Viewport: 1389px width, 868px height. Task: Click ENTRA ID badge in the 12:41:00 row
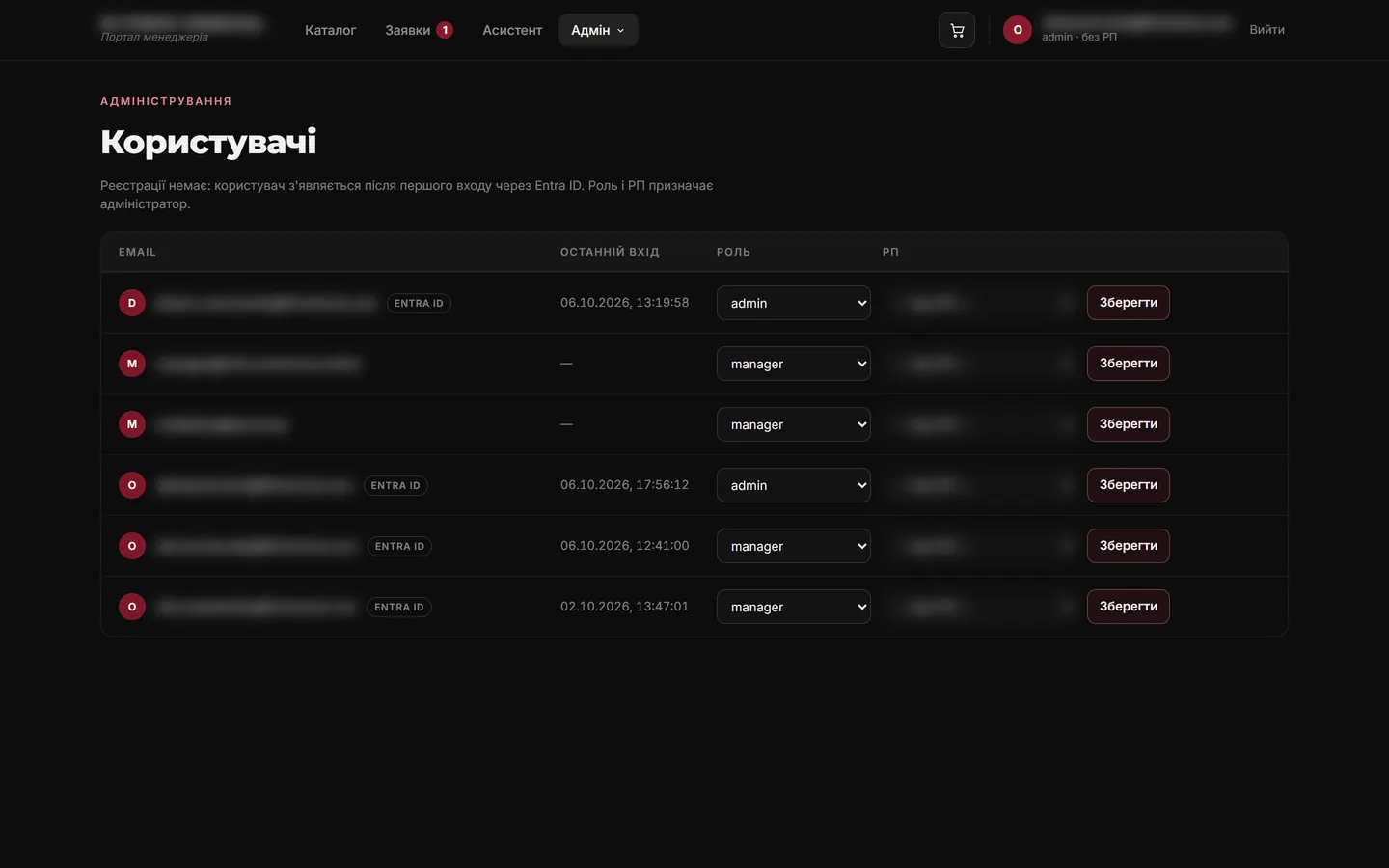tap(399, 546)
